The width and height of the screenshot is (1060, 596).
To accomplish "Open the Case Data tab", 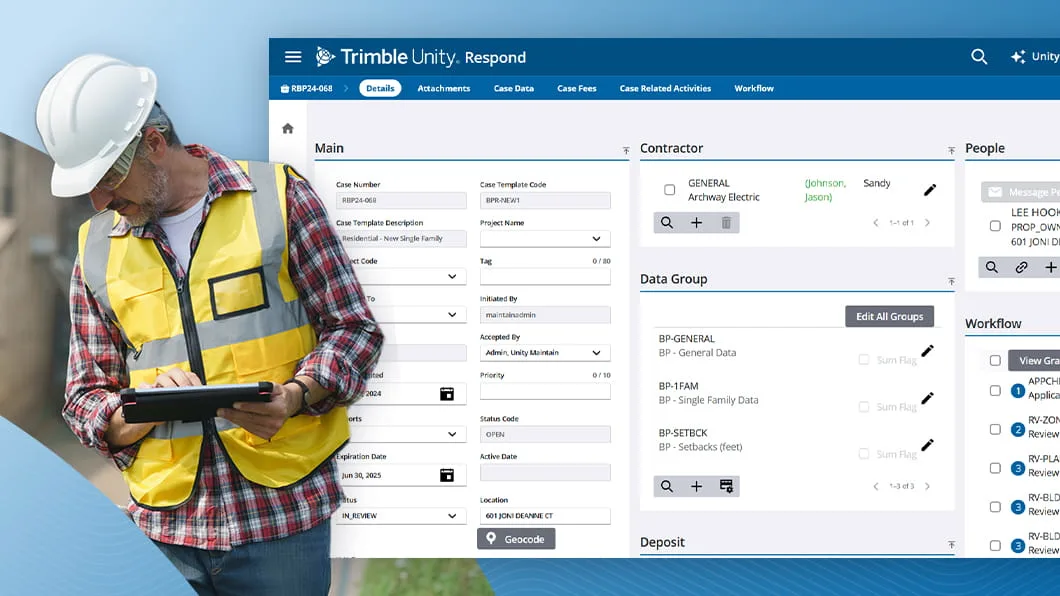I will pyautogui.click(x=514, y=89).
